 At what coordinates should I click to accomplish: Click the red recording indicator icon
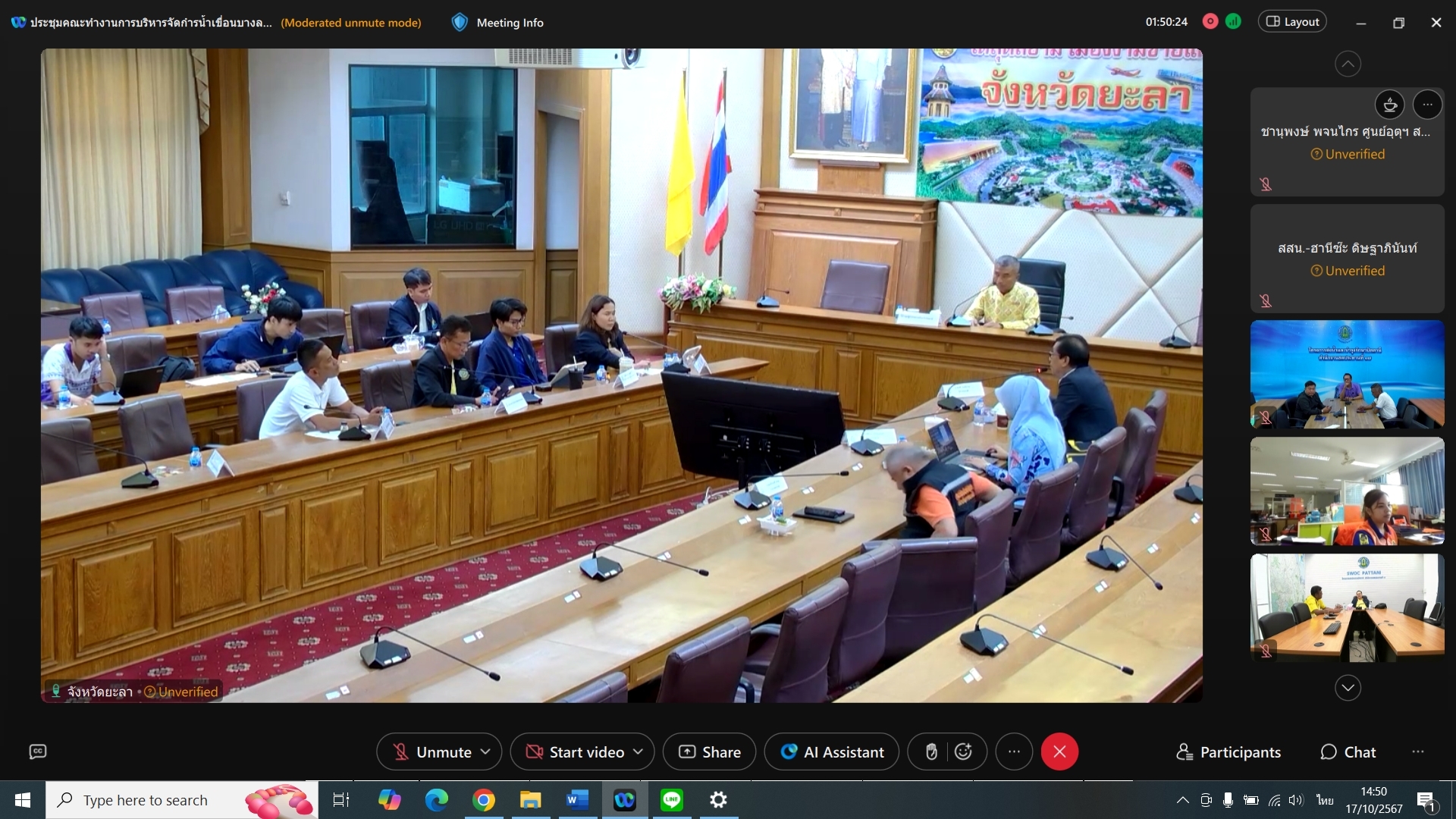pos(1210,22)
